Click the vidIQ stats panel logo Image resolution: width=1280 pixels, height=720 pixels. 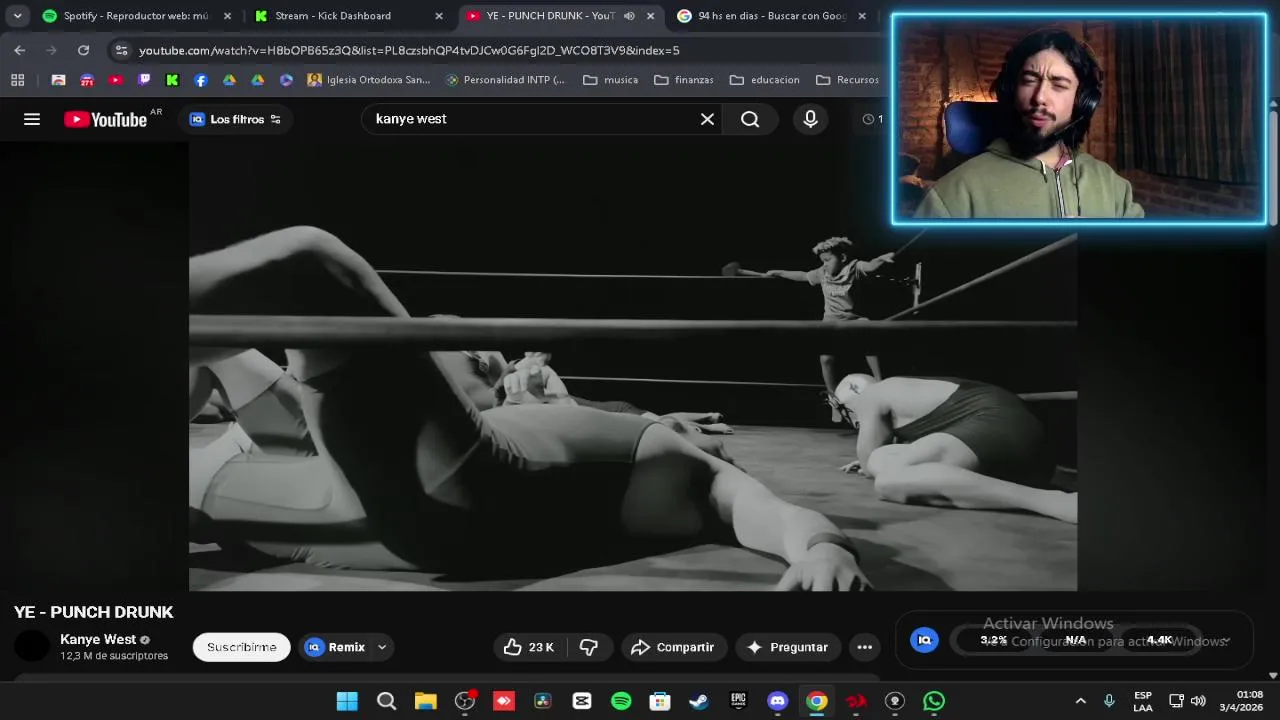coord(924,640)
